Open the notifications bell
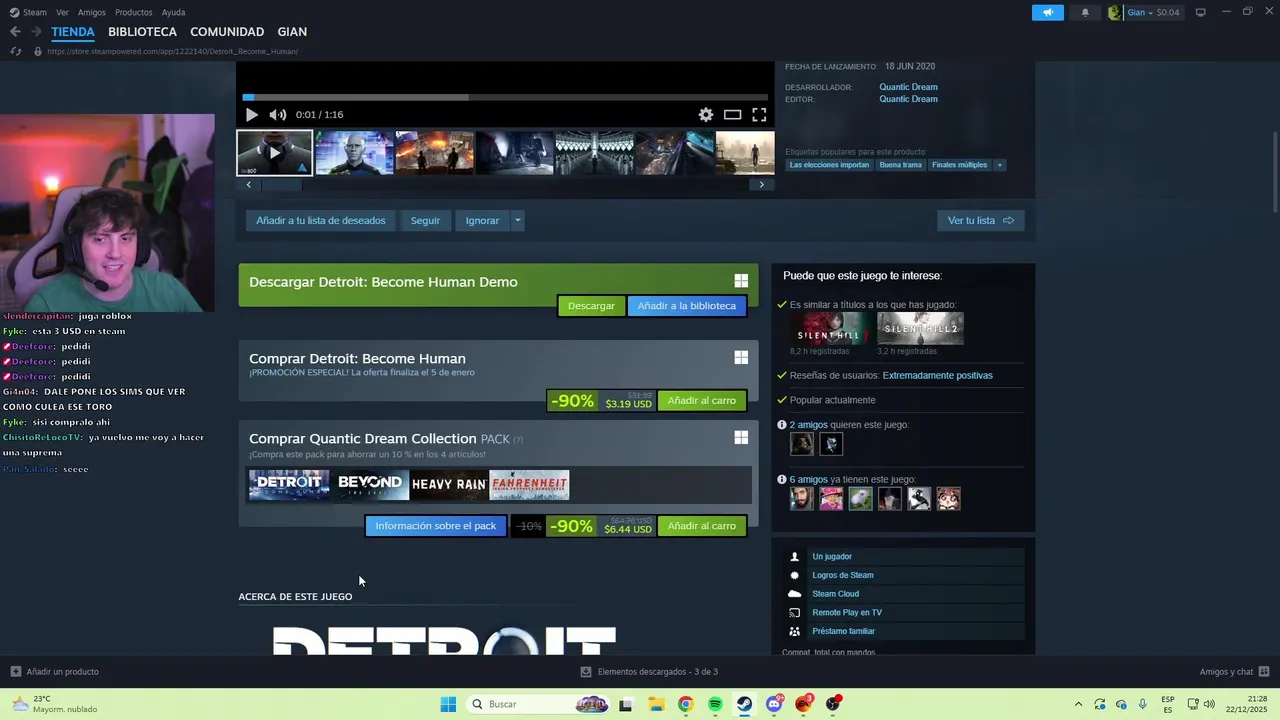The height and width of the screenshot is (720, 1280). click(x=1085, y=12)
